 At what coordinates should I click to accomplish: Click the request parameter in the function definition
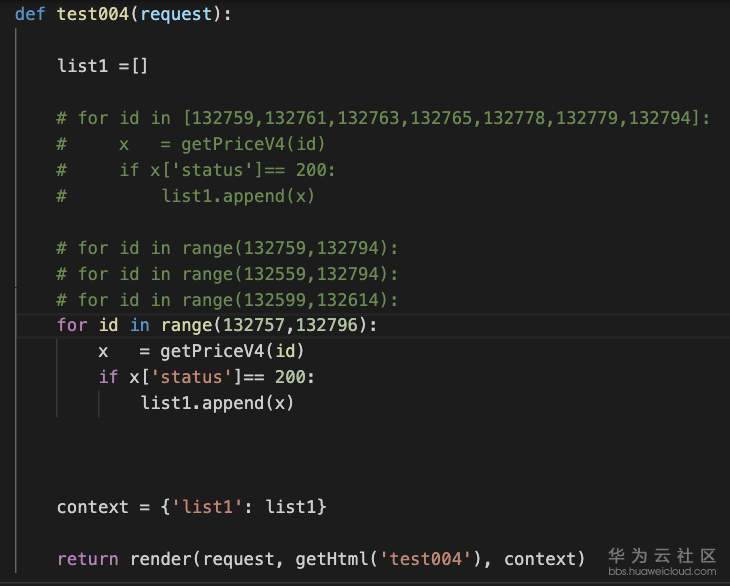click(176, 15)
